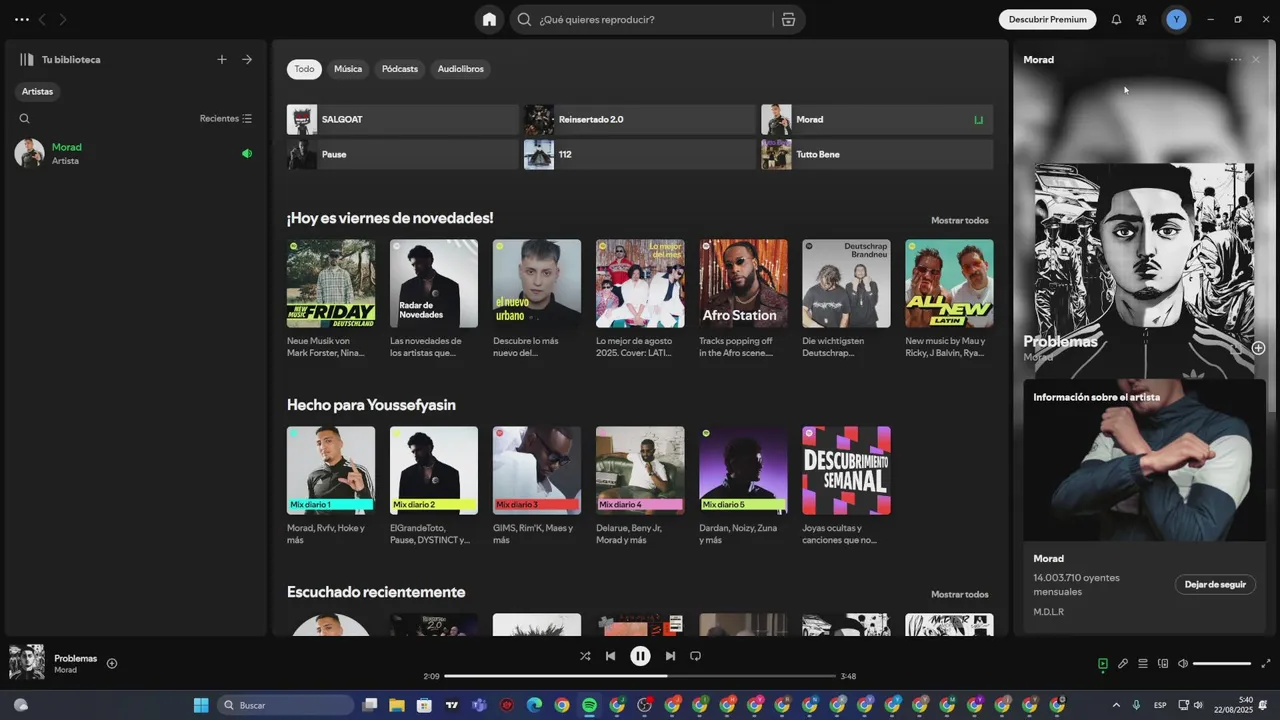Open the 112 shortcut tile
1280x720 pixels.
tap(639, 154)
